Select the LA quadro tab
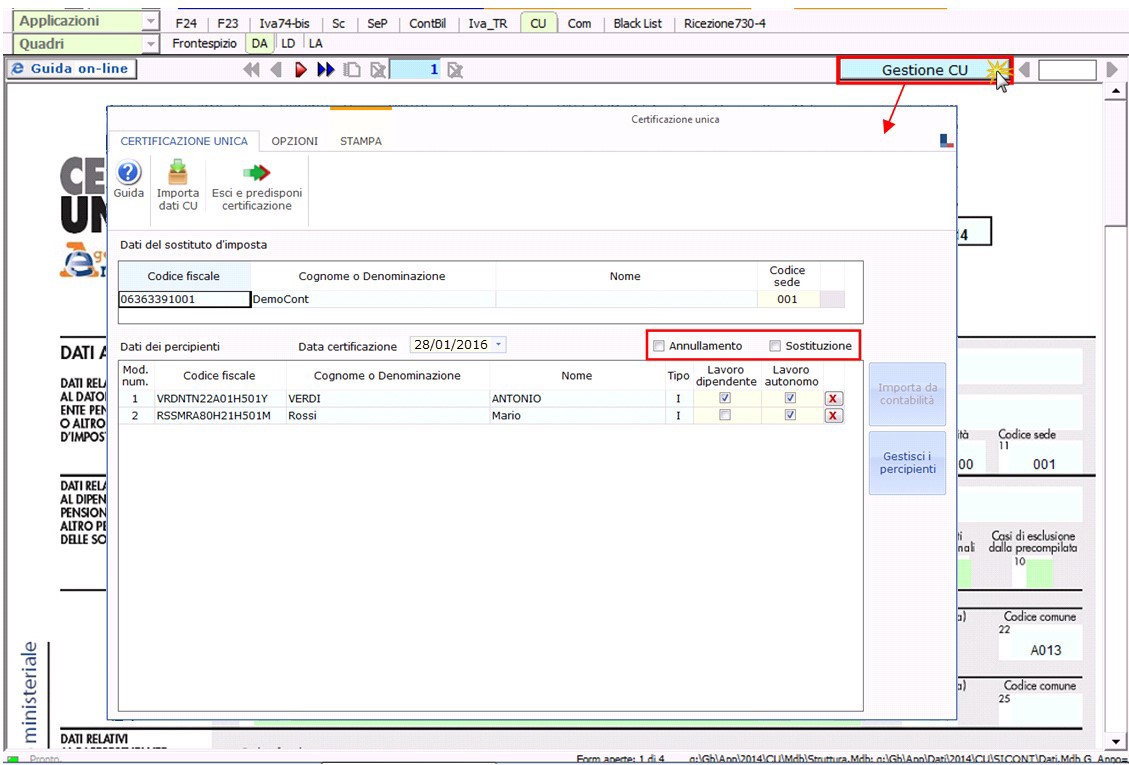Screen dimensions: 1129x765 coord(315,44)
